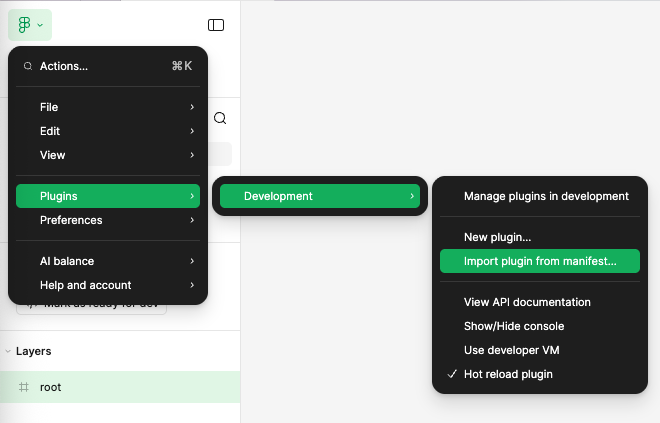This screenshot has width=660, height=423.
Task: Expand the Edit submenu
Action: tap(108, 131)
